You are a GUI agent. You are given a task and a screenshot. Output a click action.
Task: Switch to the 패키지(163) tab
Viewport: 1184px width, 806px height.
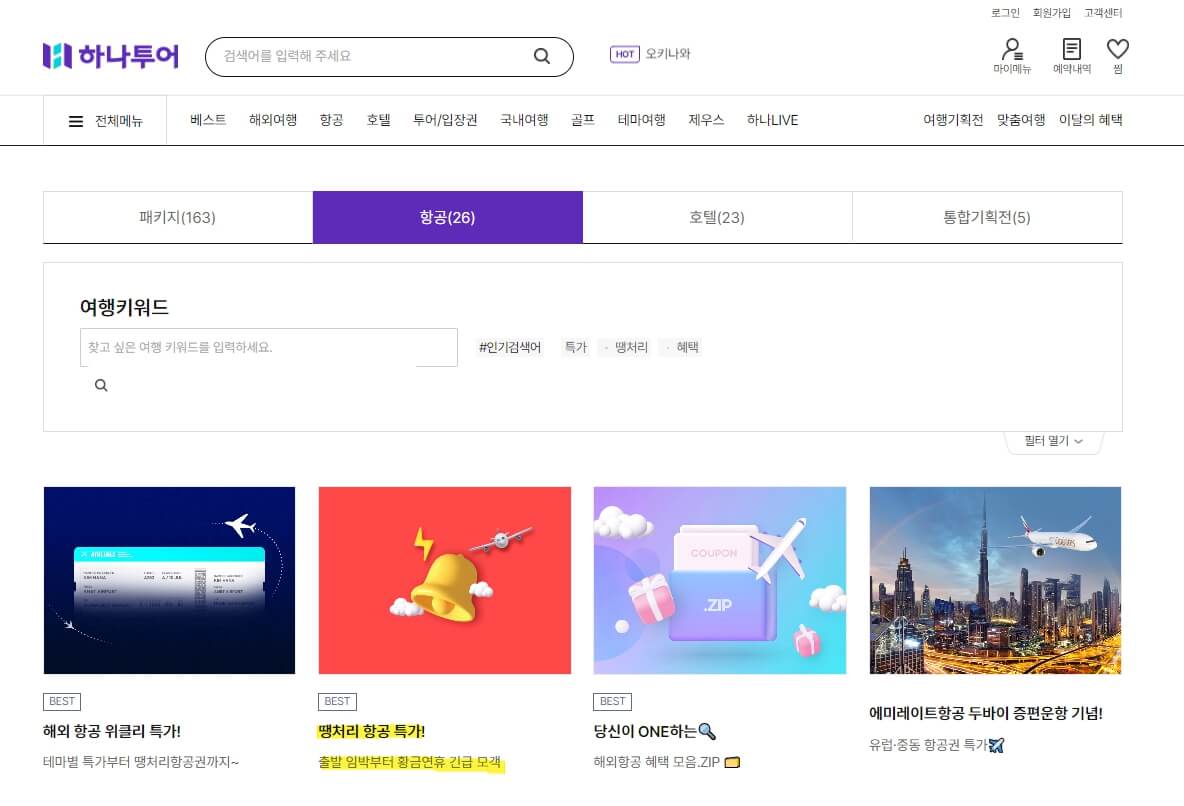coord(176,217)
